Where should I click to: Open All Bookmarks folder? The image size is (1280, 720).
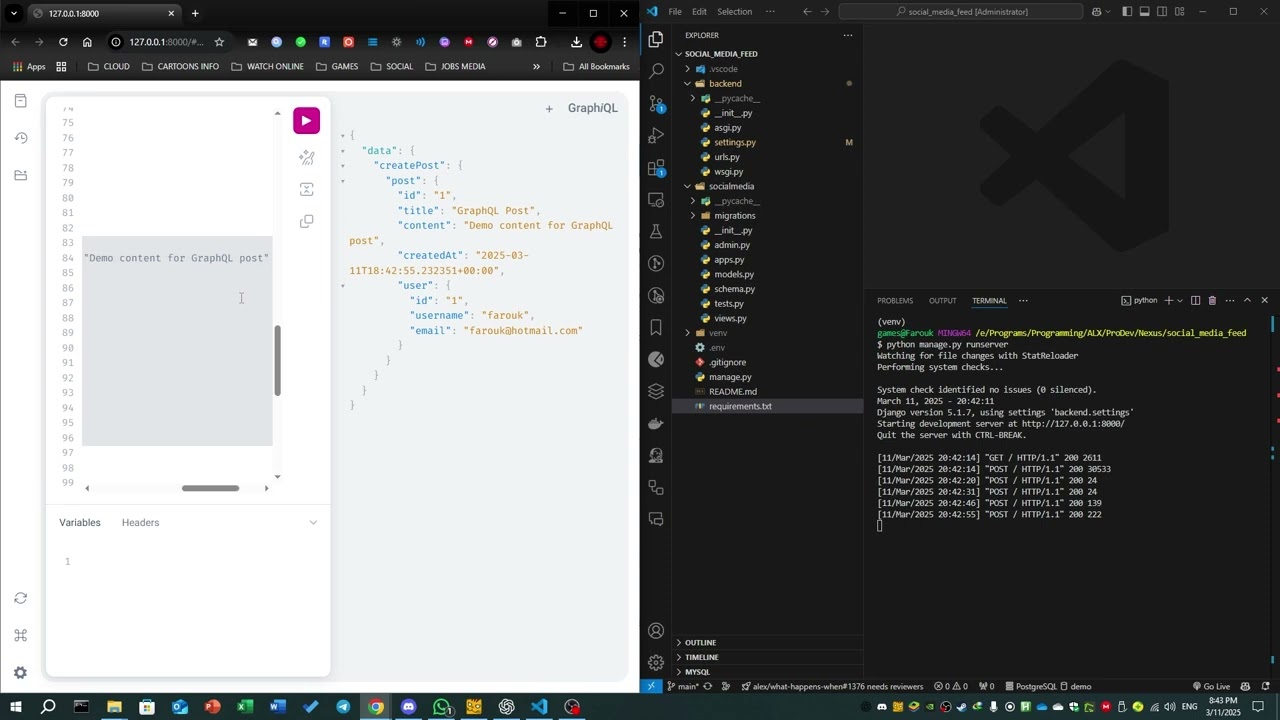(596, 67)
